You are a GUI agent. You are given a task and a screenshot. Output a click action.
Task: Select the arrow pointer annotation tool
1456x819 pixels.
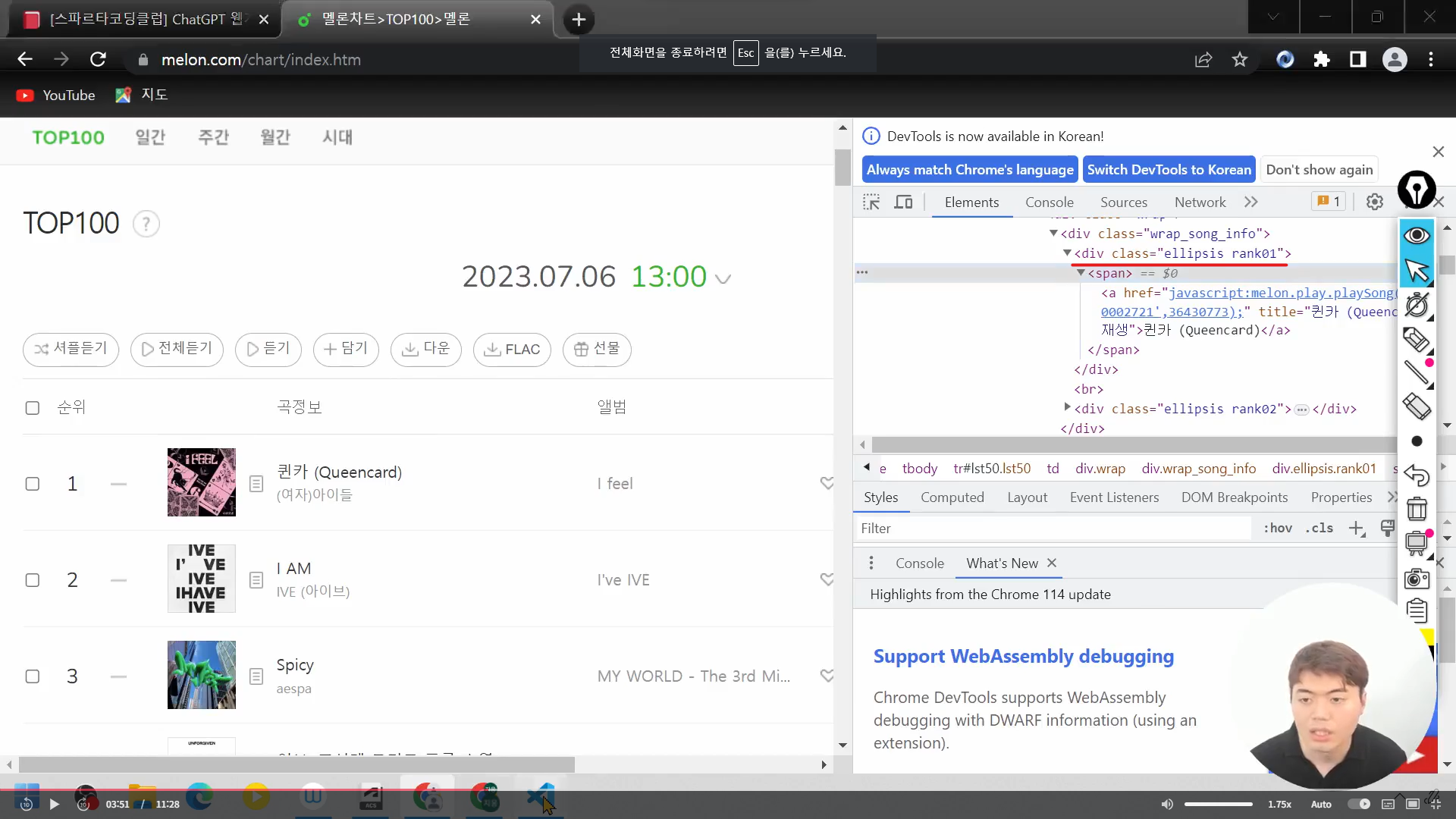pos(1417,270)
